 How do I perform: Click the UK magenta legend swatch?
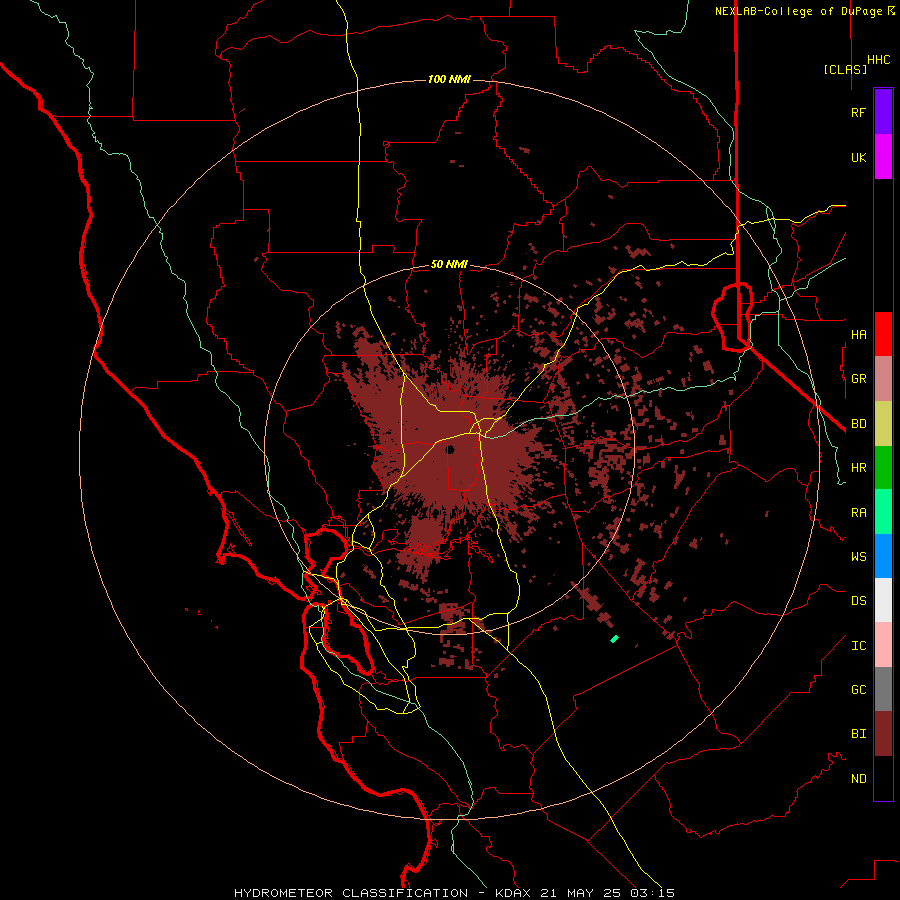883,157
